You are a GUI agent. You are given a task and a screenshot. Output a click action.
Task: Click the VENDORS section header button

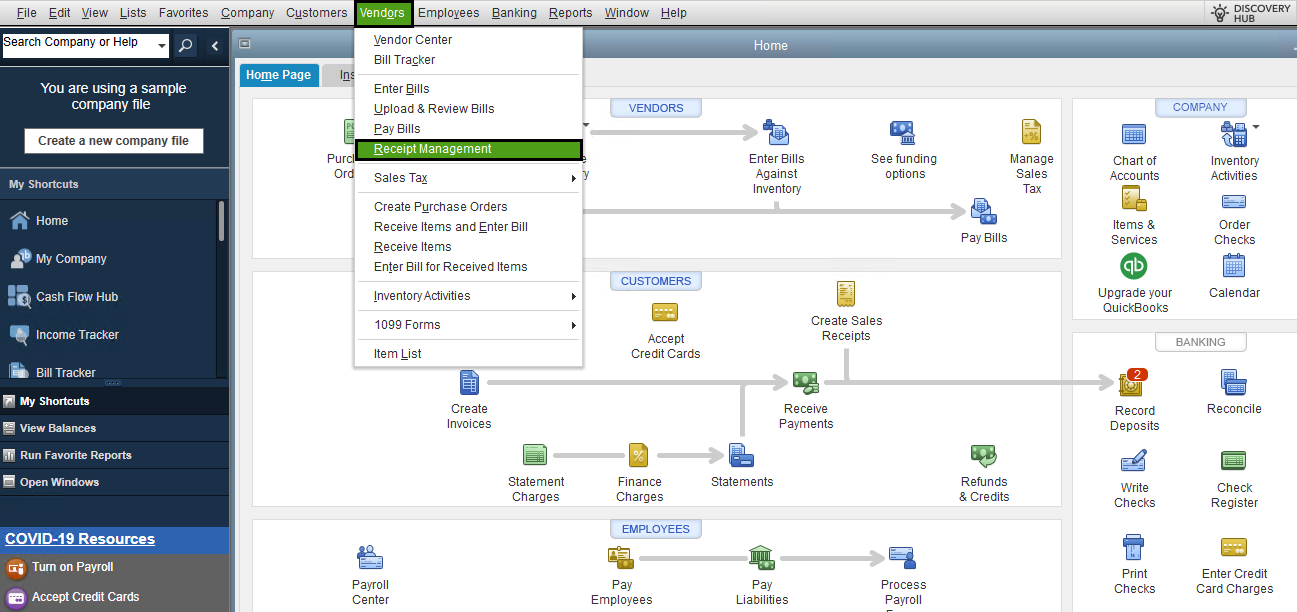[656, 108]
